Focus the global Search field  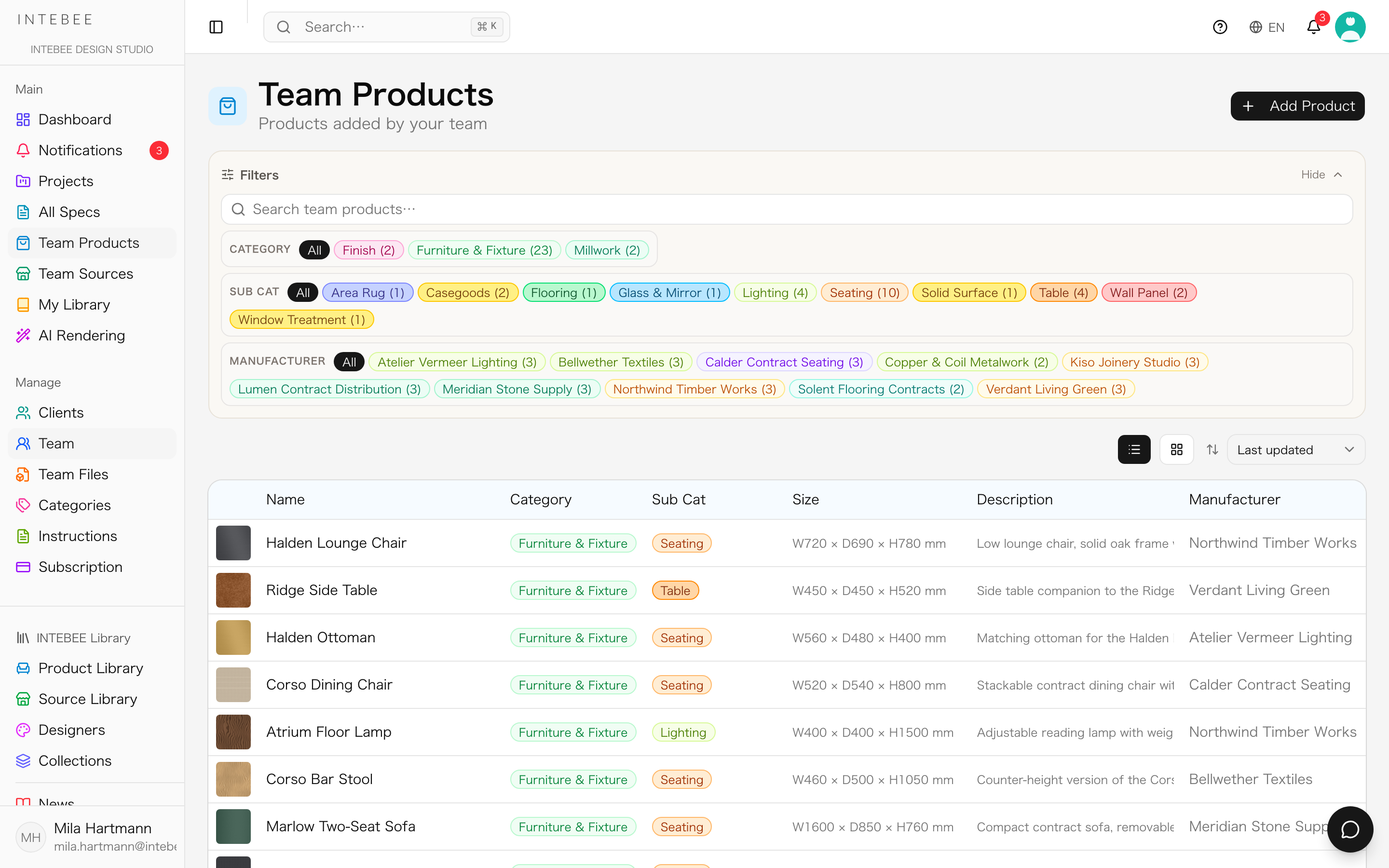click(x=386, y=27)
